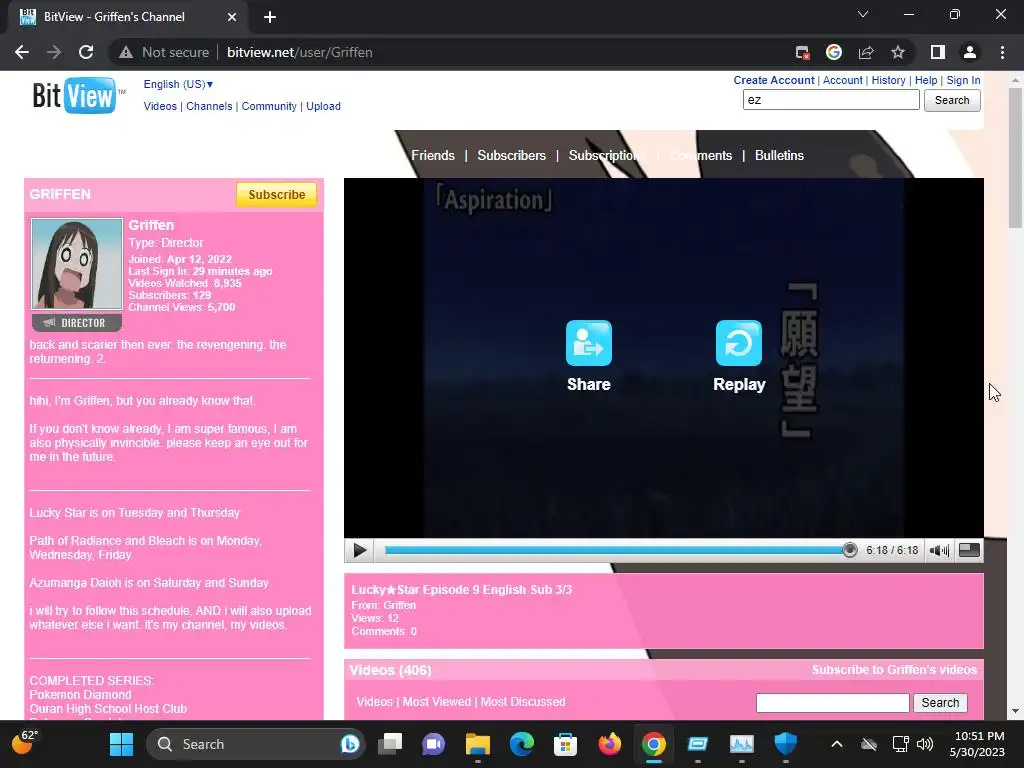
Task: Click the Windows taskbar Search box
Action: pyautogui.click(x=255, y=744)
